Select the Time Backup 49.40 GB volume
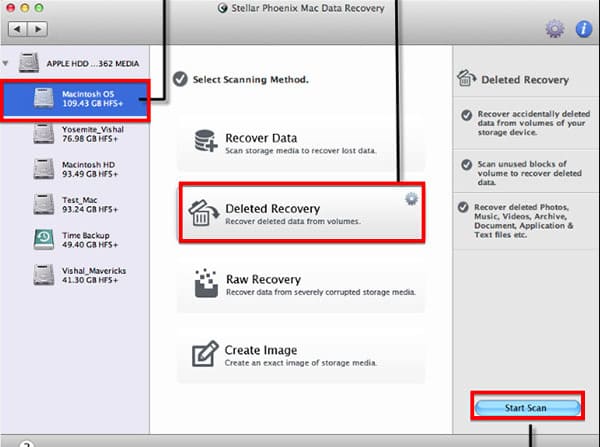Viewport: 600px width, 447px height. coord(75,240)
